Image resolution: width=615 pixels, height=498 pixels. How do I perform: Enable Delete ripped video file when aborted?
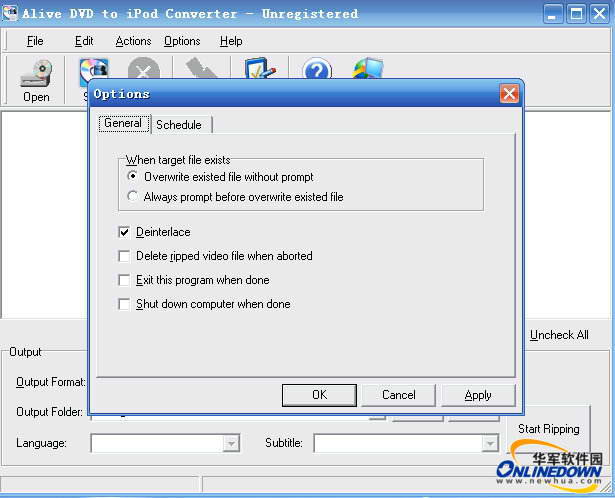pyautogui.click(x=124, y=256)
